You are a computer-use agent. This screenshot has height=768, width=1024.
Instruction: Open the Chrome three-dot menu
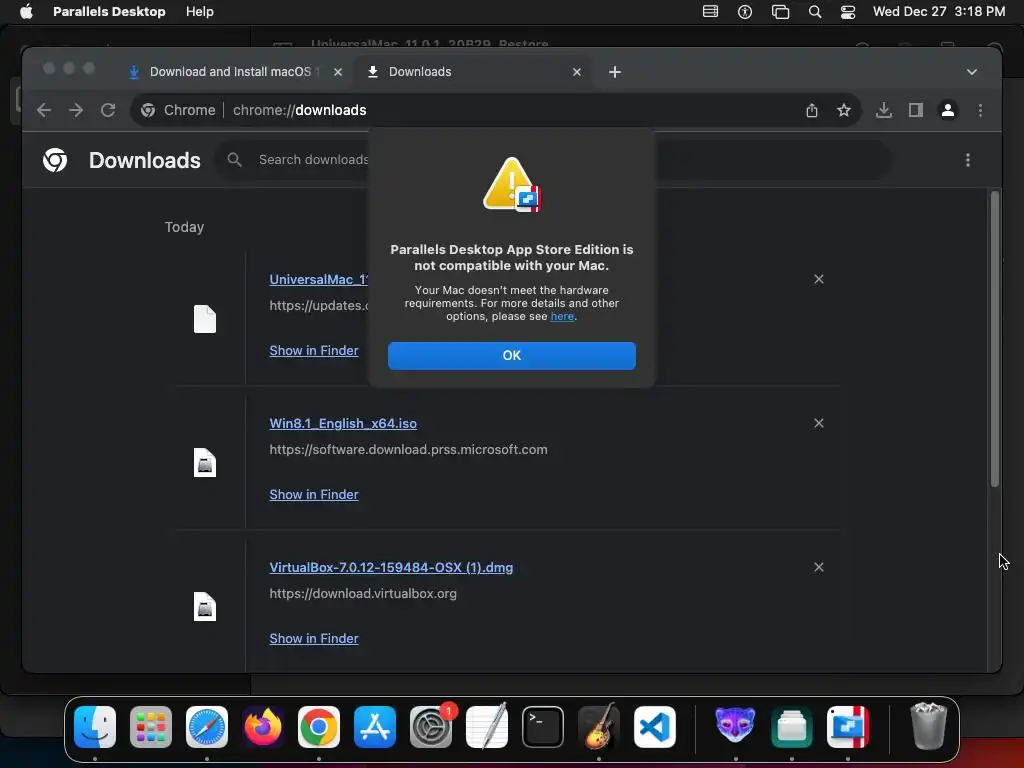point(980,110)
